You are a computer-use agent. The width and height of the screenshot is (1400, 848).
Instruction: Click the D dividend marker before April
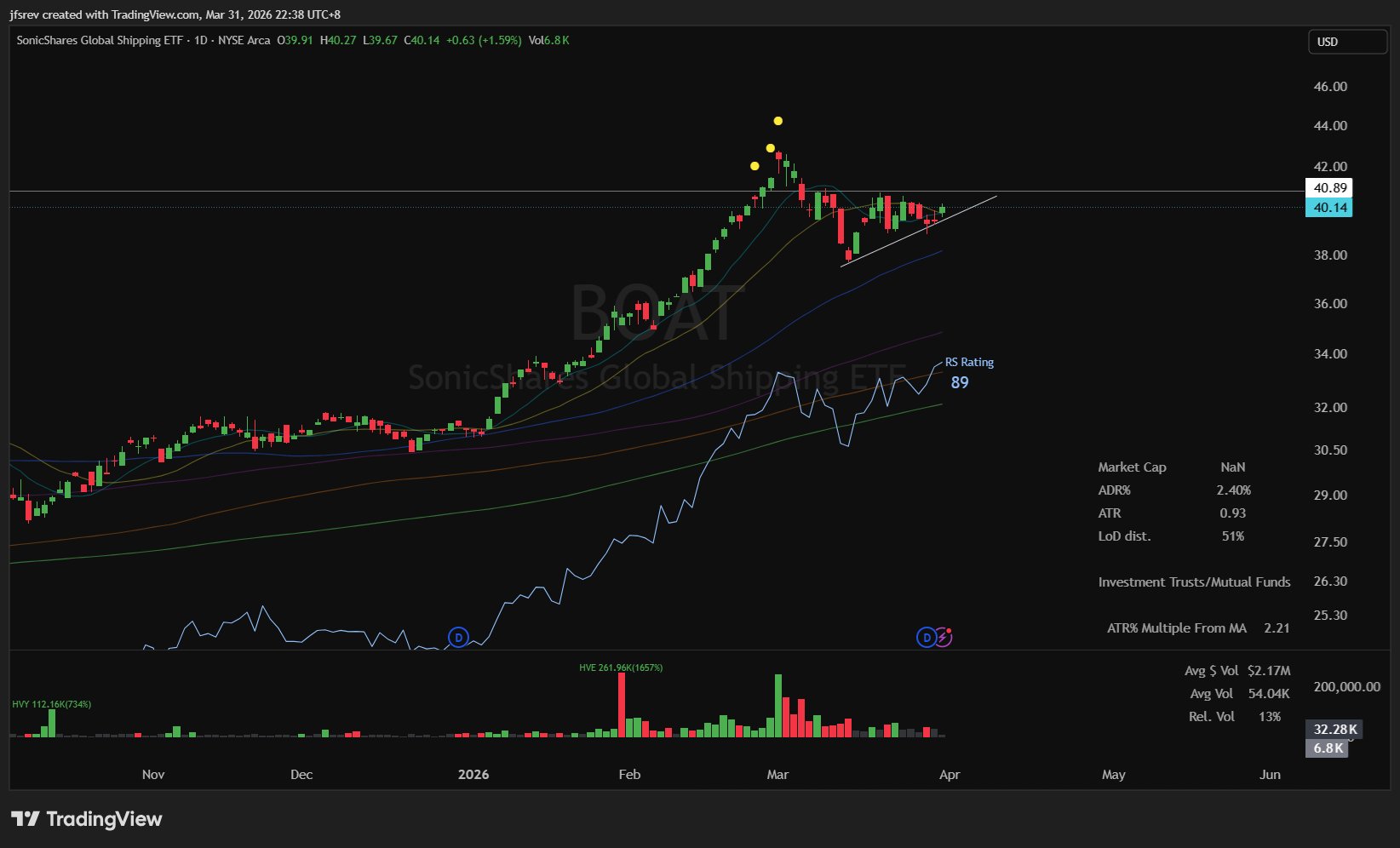(x=926, y=637)
